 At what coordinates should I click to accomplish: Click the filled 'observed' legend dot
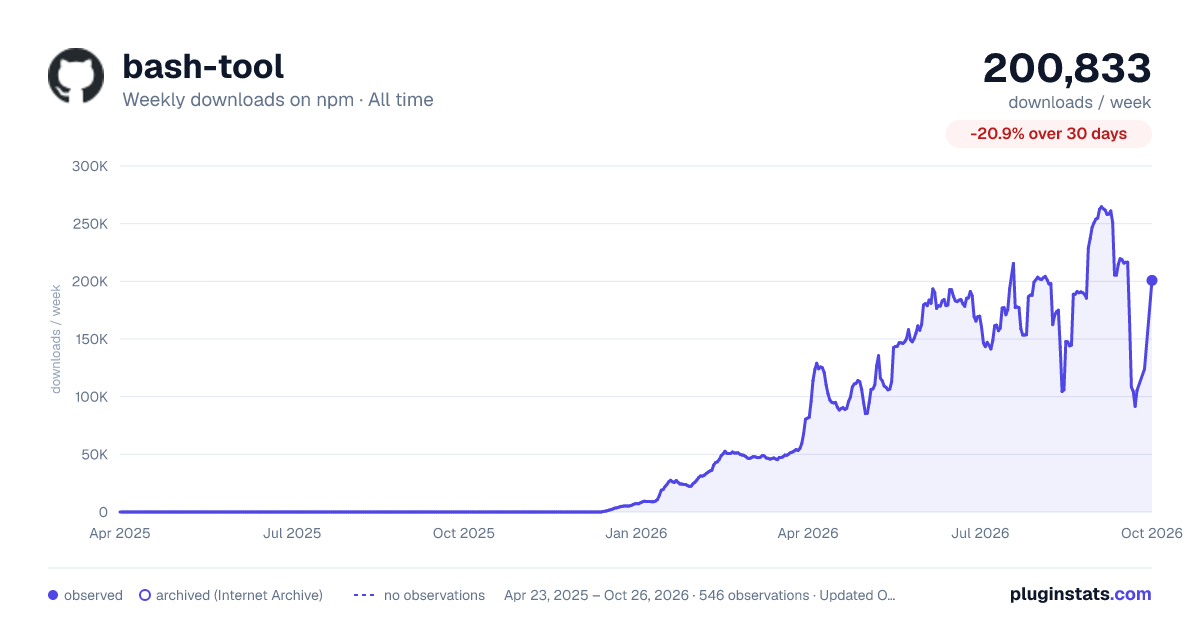(x=53, y=595)
